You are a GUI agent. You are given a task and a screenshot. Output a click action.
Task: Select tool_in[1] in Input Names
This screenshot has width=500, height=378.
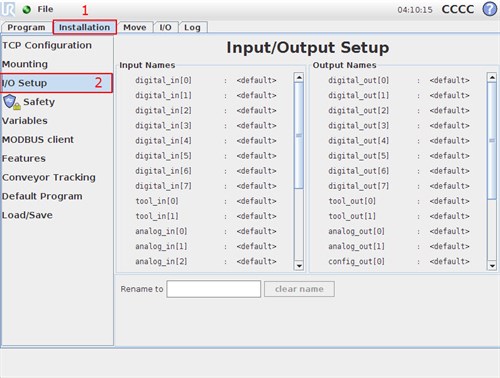[157, 216]
